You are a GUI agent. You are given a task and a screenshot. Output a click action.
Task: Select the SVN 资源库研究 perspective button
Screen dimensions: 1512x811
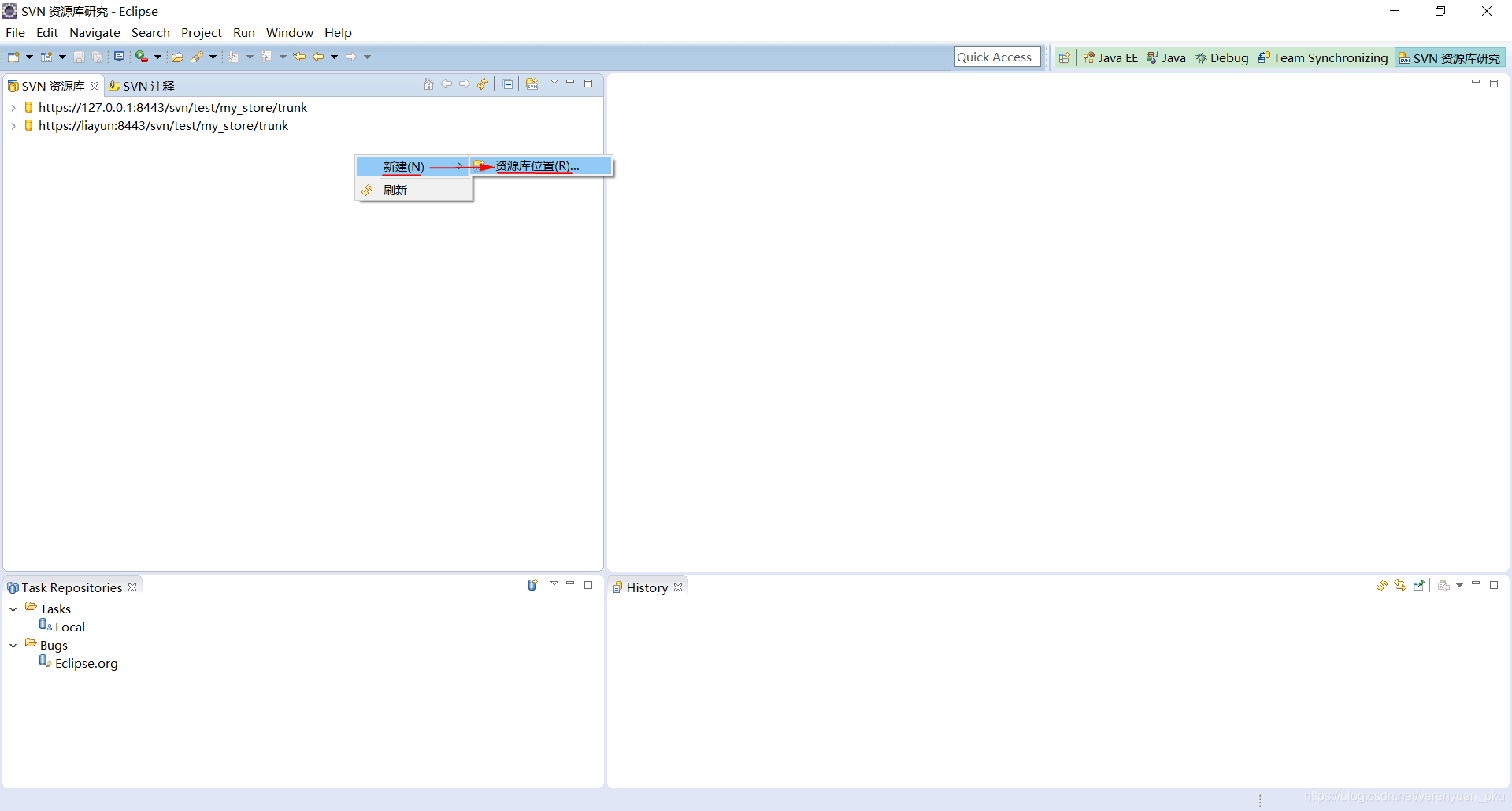pos(1450,57)
